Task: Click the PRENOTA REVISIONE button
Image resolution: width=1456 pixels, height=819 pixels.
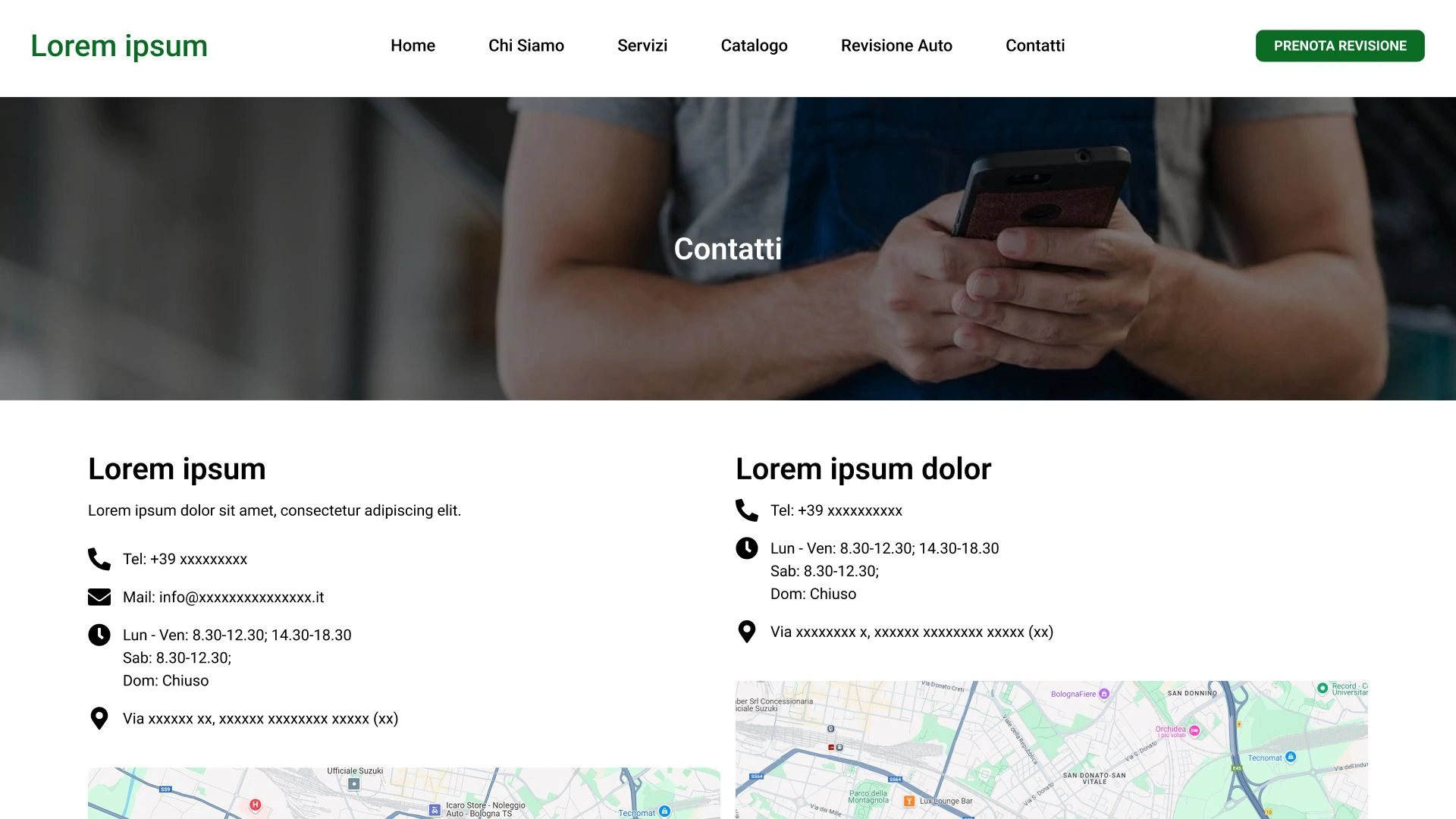Action: point(1340,45)
